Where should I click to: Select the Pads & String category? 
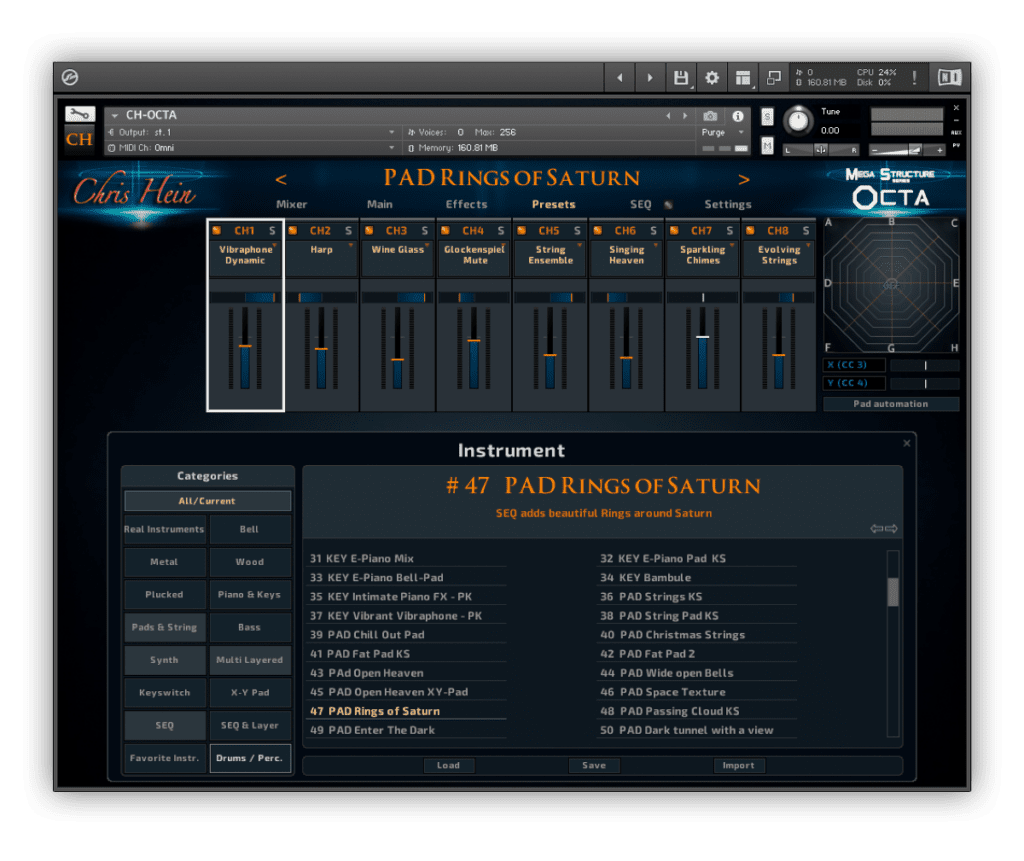tap(165, 627)
